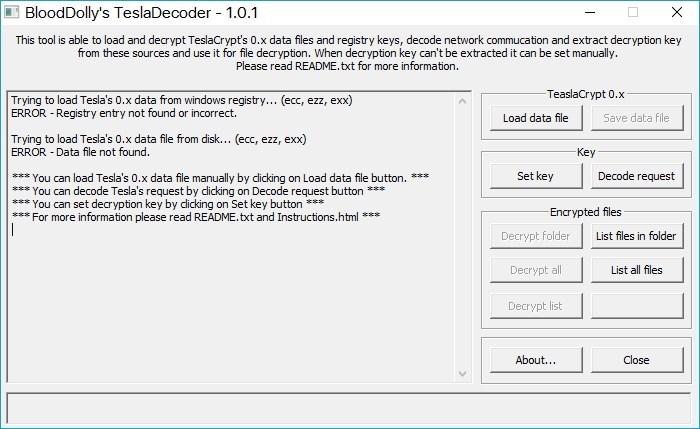Click the line mentioning Load data file button
Screen dimensions: 700x429
click(221, 178)
